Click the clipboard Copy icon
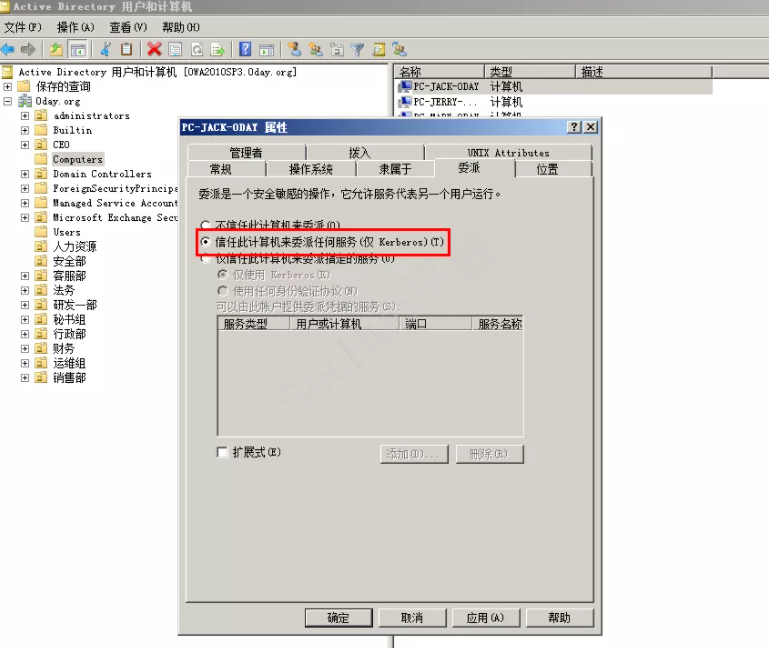This screenshot has height=648, width=769. (127, 49)
